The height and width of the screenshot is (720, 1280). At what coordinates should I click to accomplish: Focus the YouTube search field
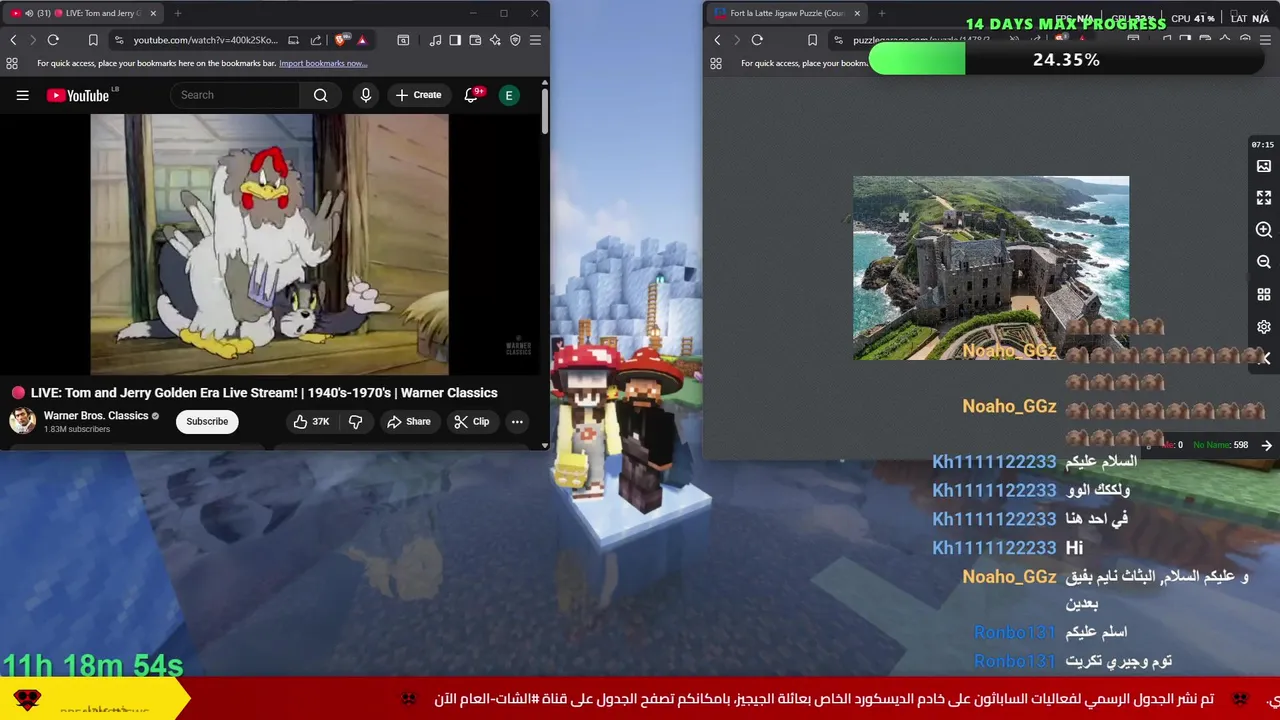click(x=235, y=95)
